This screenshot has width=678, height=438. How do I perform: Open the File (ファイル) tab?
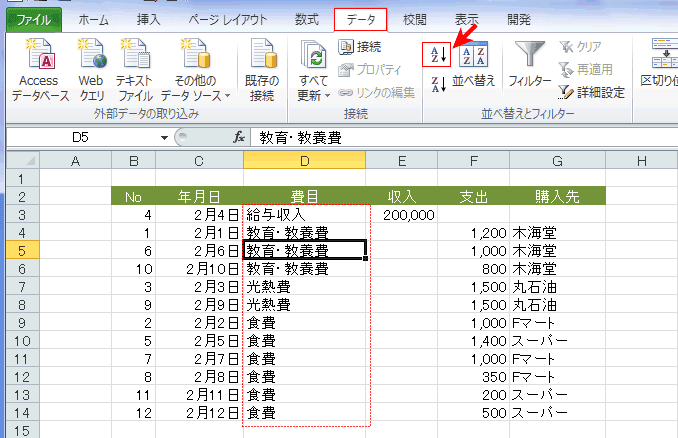point(34,20)
